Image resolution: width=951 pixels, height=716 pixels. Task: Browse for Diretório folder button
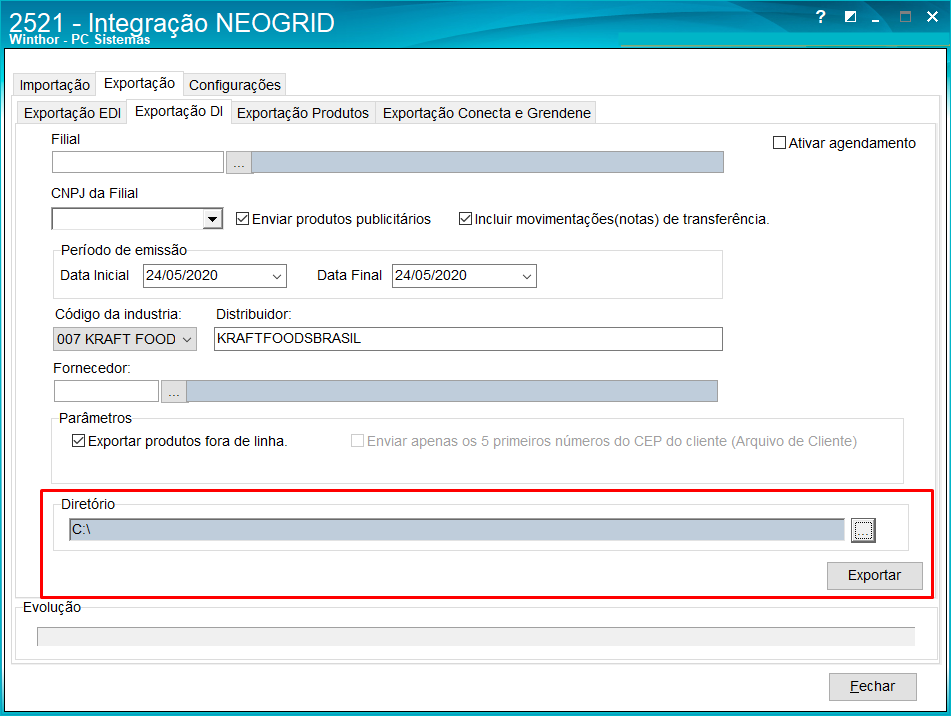[863, 530]
